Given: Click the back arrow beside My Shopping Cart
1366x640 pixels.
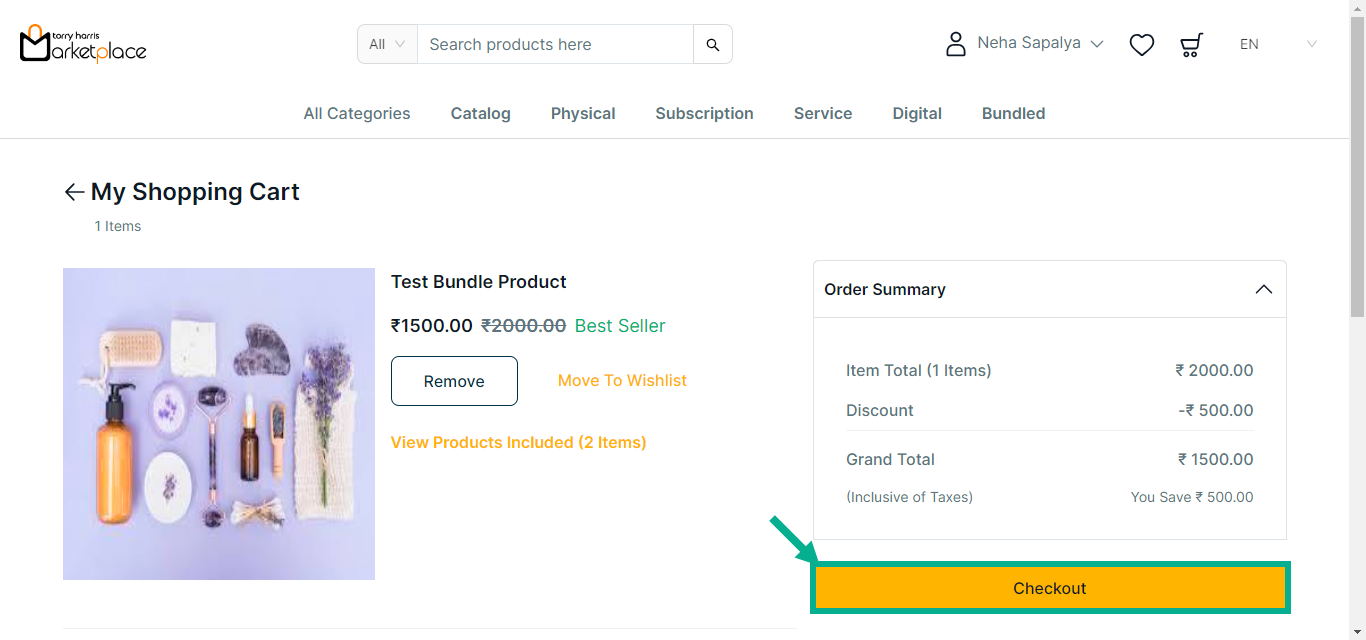Looking at the screenshot, I should pyautogui.click(x=74, y=192).
